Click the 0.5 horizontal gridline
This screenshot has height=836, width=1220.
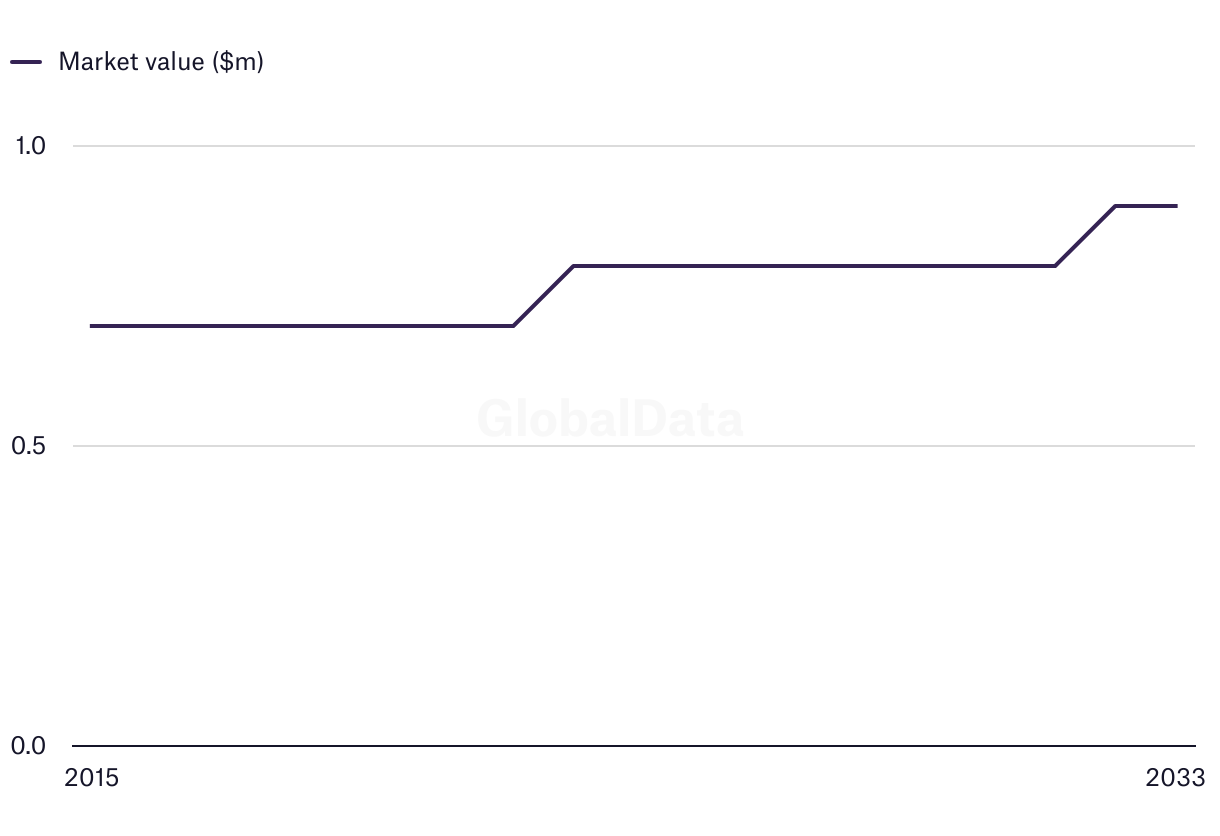(634, 446)
